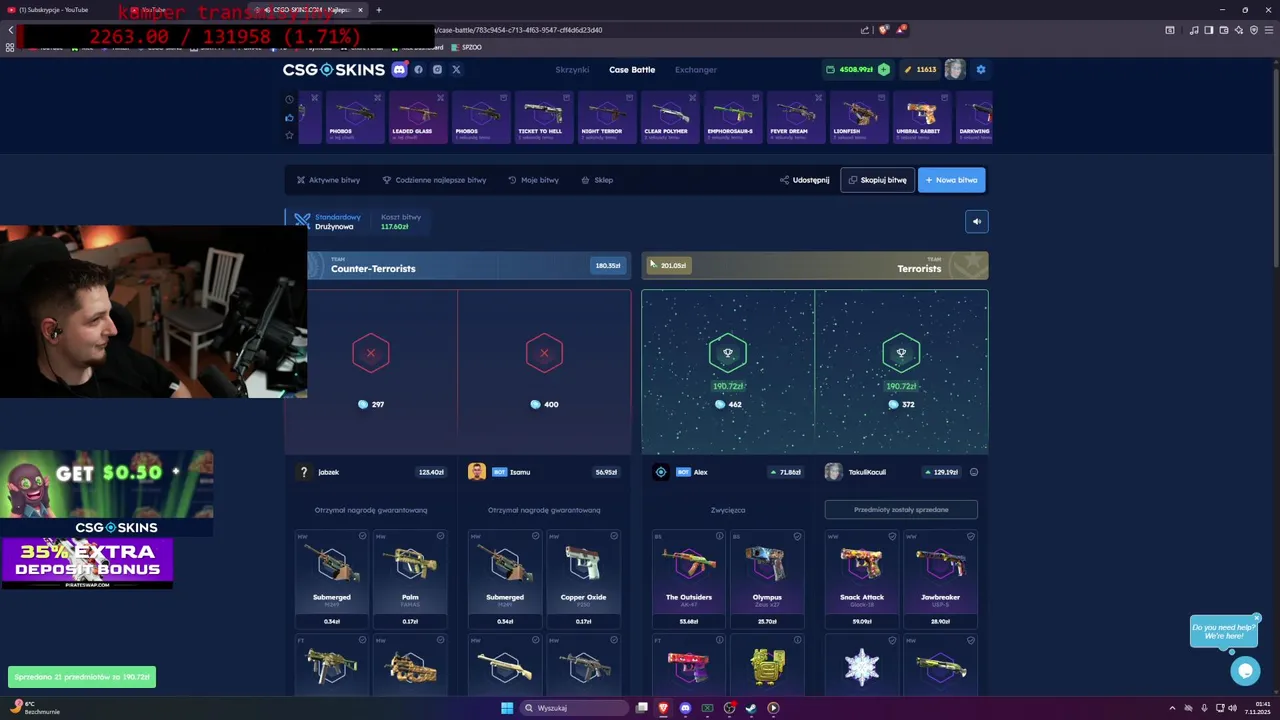Open the Palm FAMAS item card
1280x720 pixels.
coord(410,579)
